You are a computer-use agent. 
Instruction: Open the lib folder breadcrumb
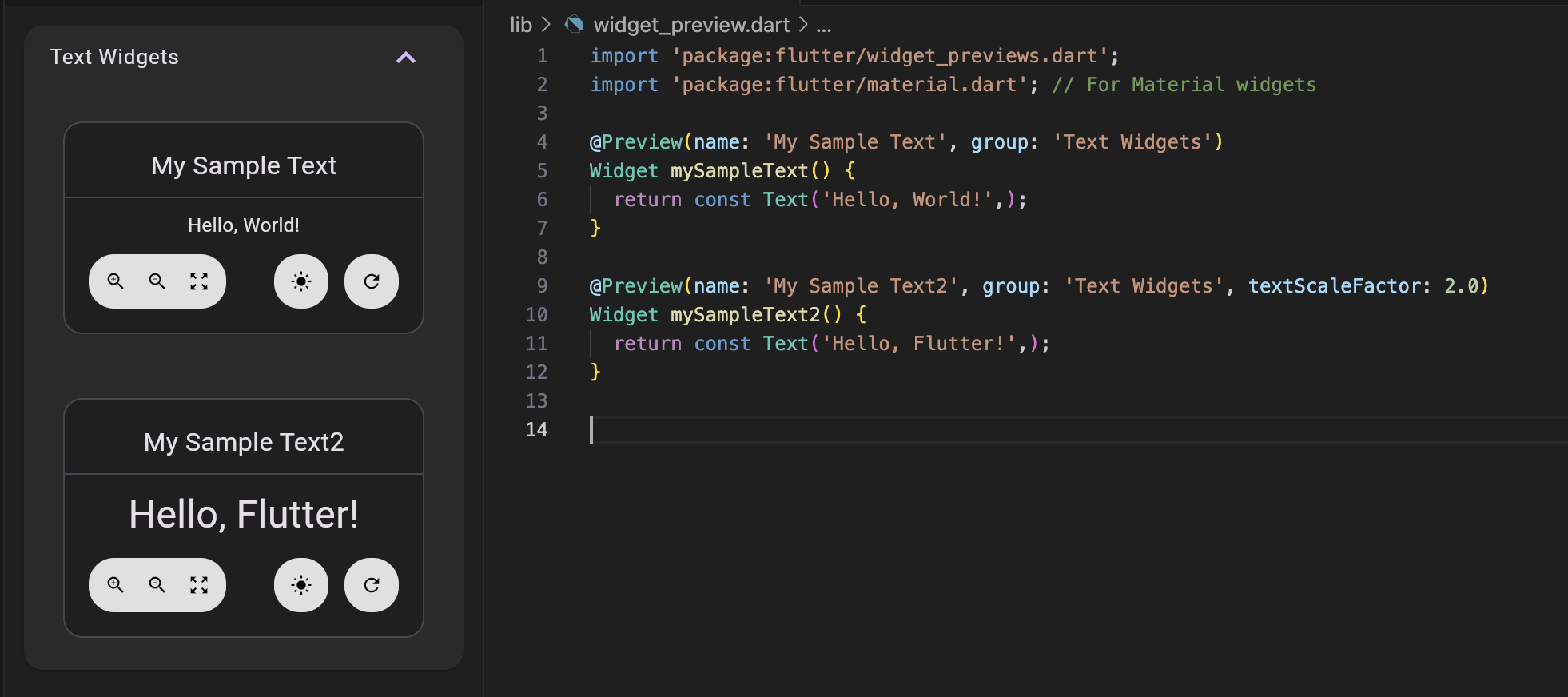tap(521, 25)
